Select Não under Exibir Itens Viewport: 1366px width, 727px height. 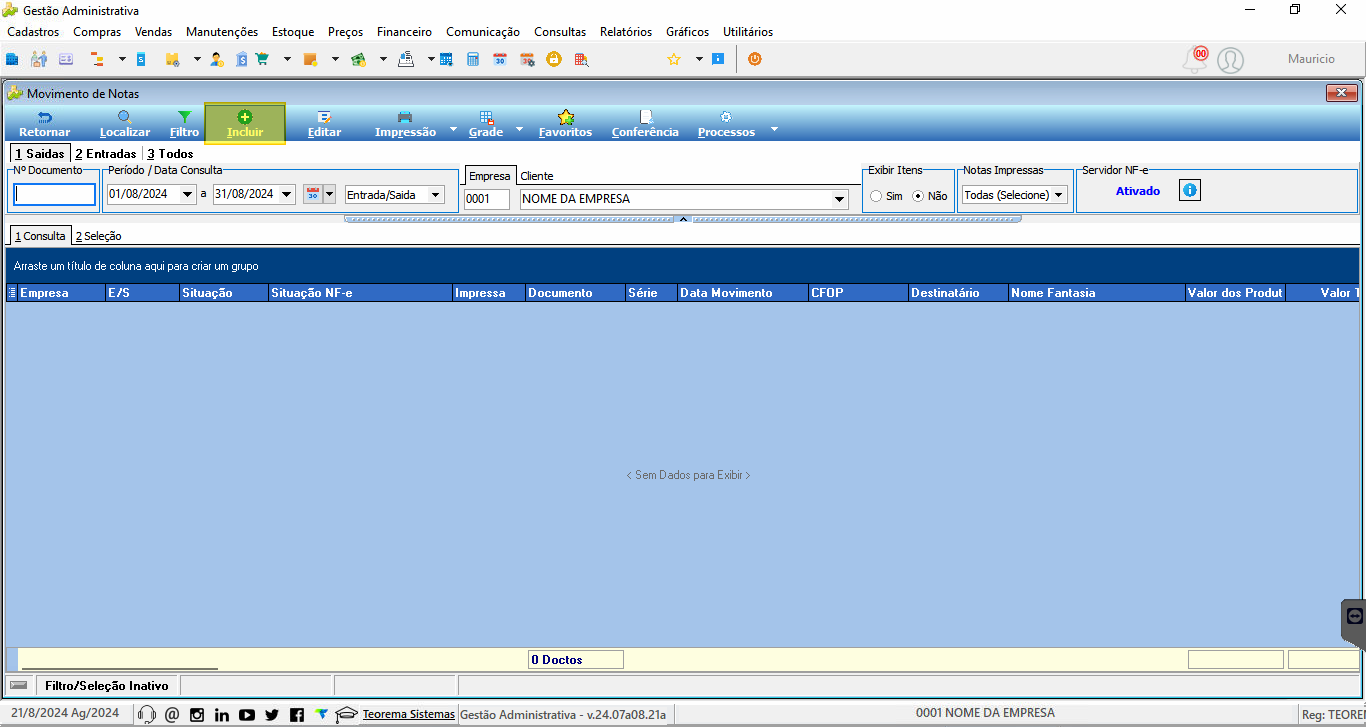(x=918, y=196)
